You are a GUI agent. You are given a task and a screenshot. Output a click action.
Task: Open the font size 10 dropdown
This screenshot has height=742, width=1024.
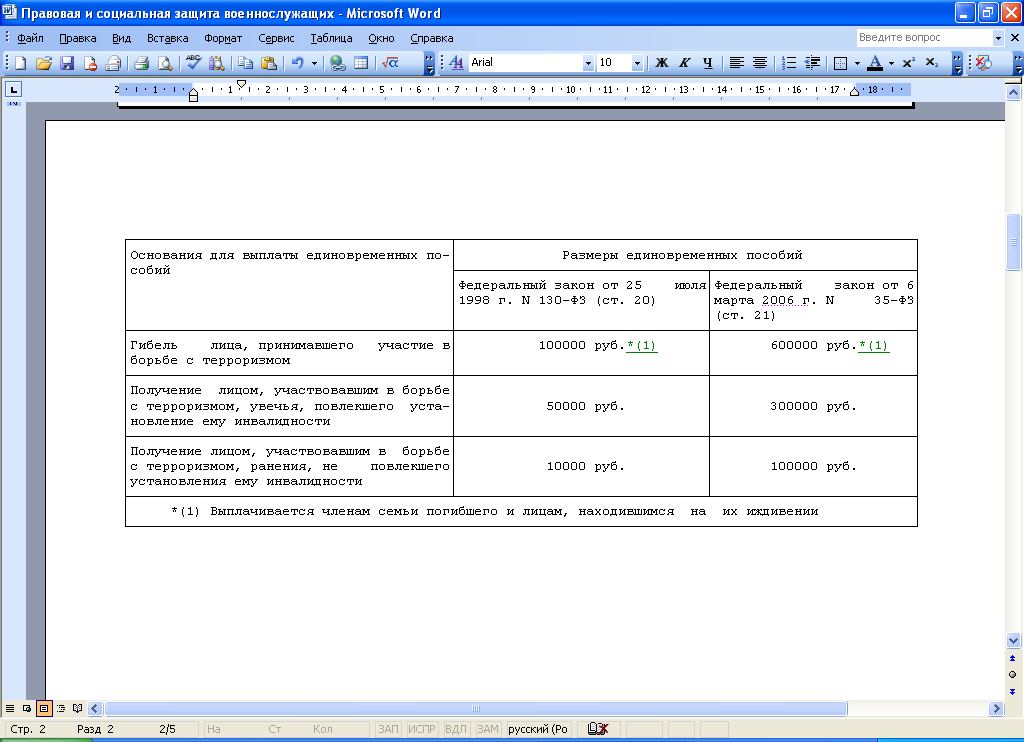pyautogui.click(x=637, y=63)
